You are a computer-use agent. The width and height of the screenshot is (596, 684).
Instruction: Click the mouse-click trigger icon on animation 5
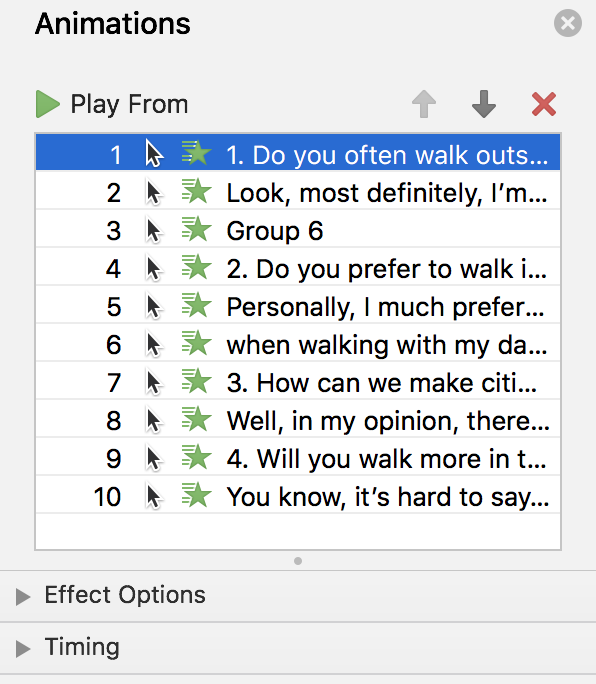pyautogui.click(x=153, y=307)
